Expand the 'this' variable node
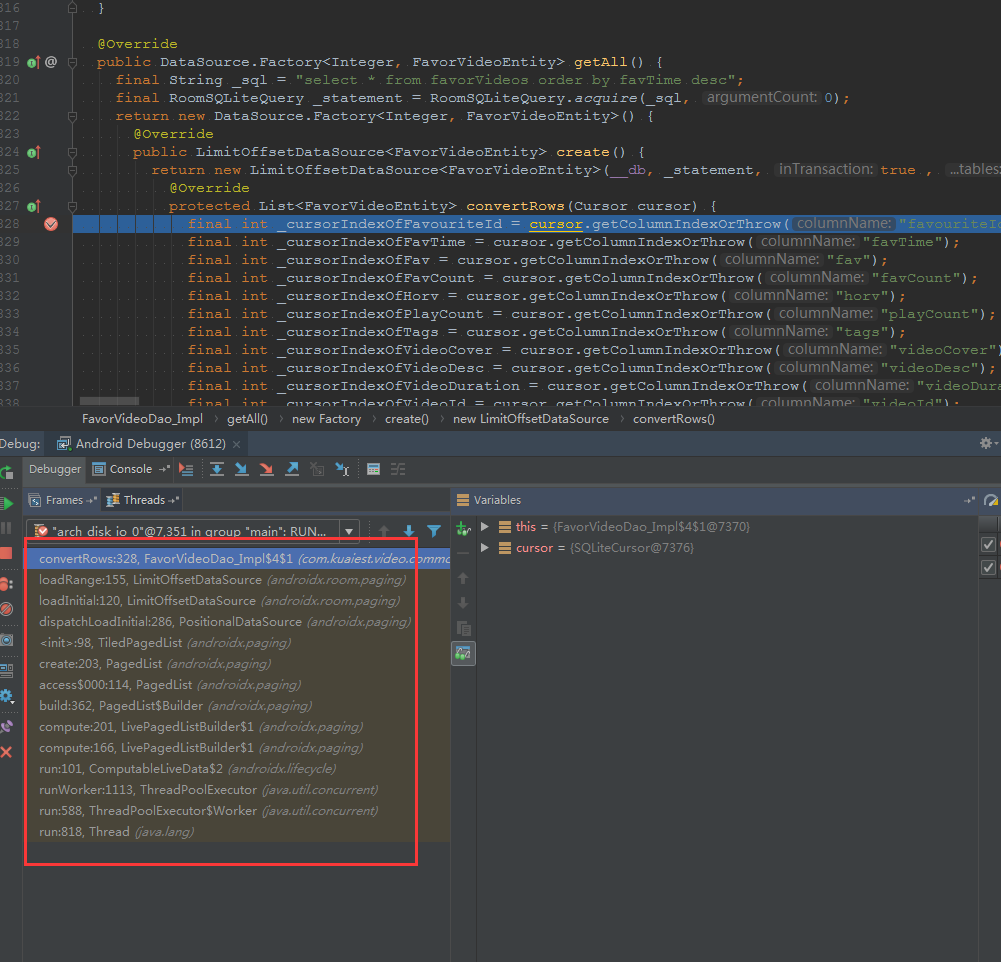The width and height of the screenshot is (1001, 962). (x=485, y=526)
